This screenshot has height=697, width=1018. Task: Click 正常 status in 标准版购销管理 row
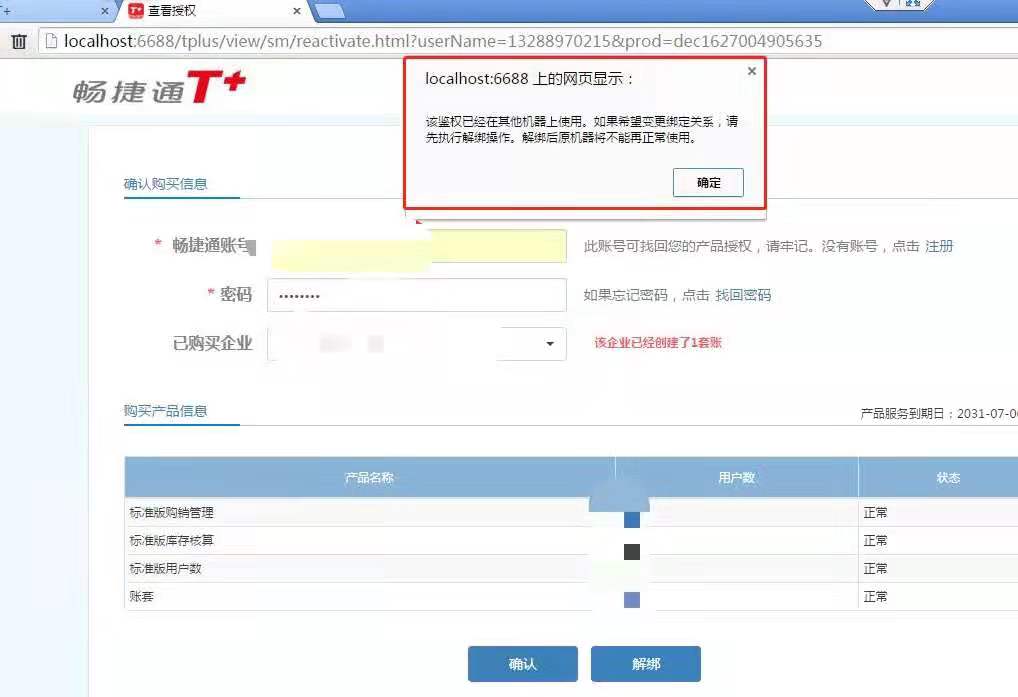pos(875,513)
